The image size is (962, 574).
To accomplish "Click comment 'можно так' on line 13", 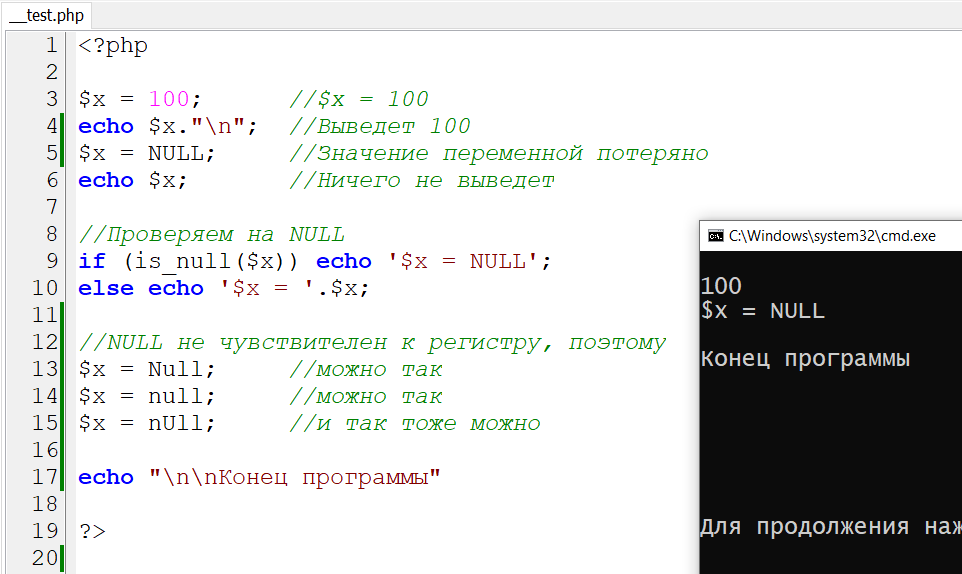I will point(379,369).
